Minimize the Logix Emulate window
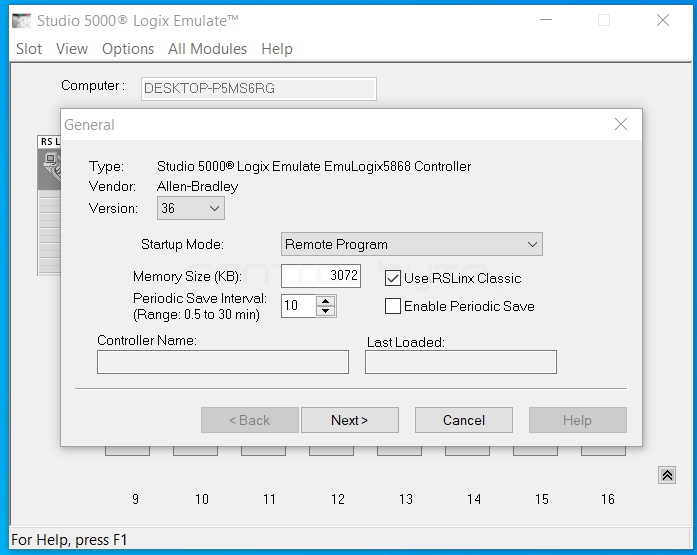697x555 pixels. point(546,20)
